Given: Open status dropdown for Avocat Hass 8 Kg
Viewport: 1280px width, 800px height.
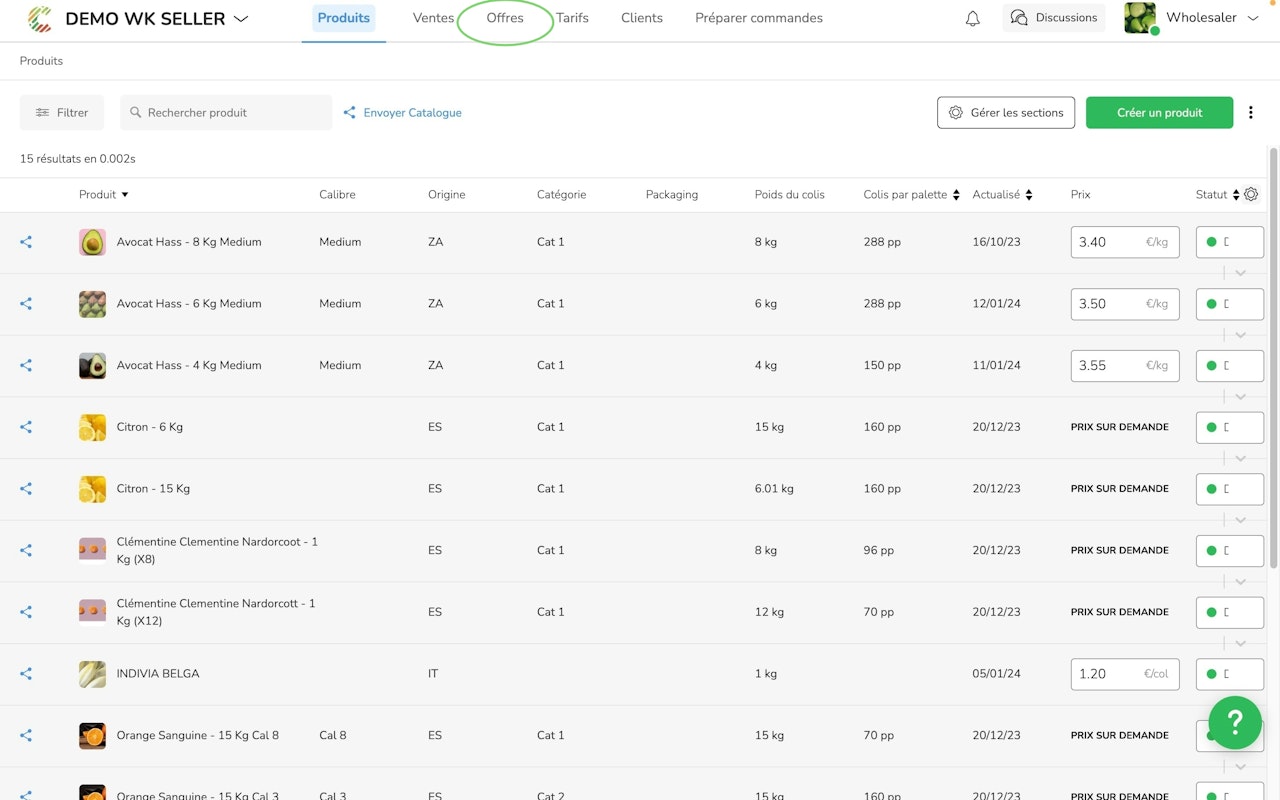Looking at the screenshot, I should point(1229,242).
